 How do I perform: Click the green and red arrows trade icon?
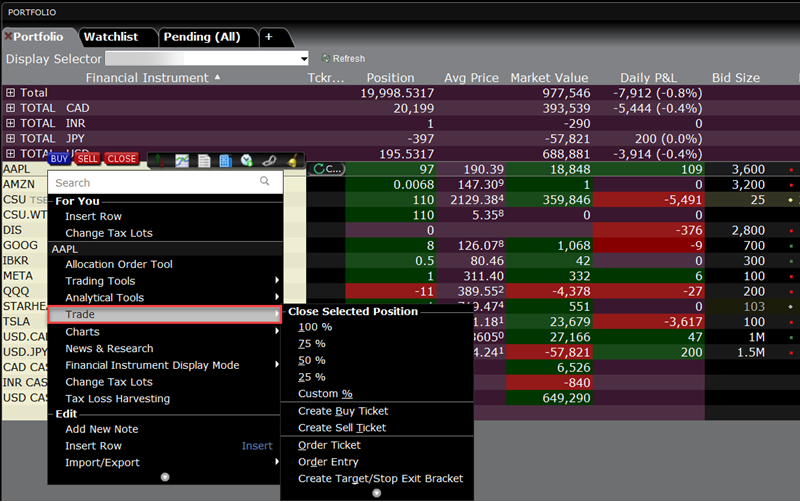point(161,161)
